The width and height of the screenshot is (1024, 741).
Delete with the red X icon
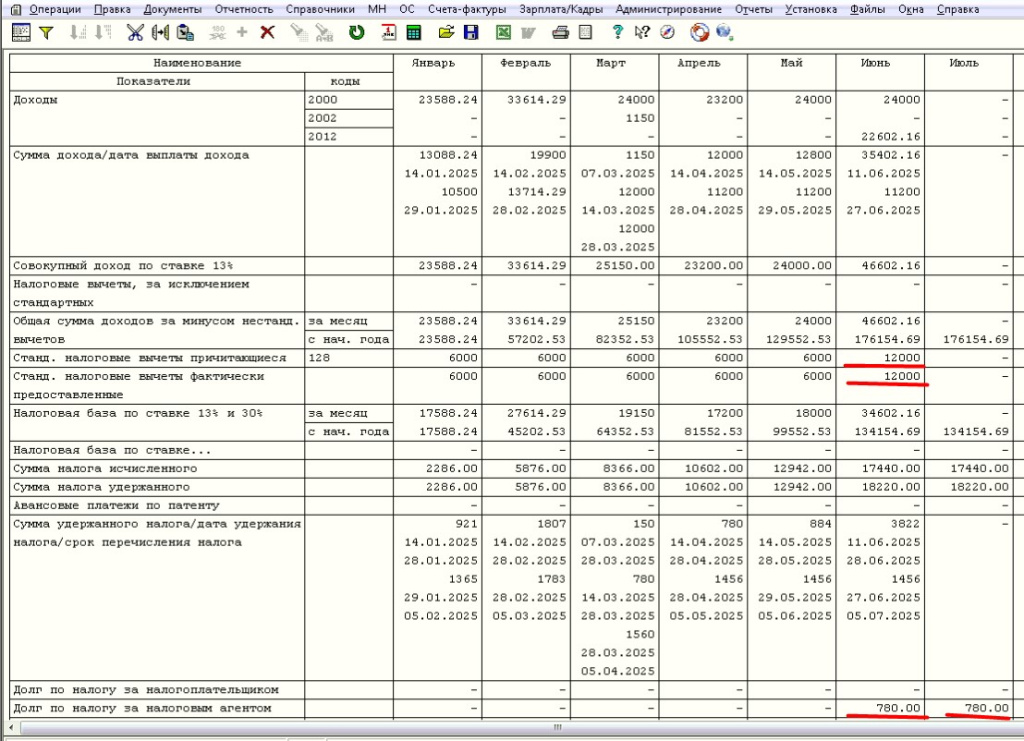[267, 33]
